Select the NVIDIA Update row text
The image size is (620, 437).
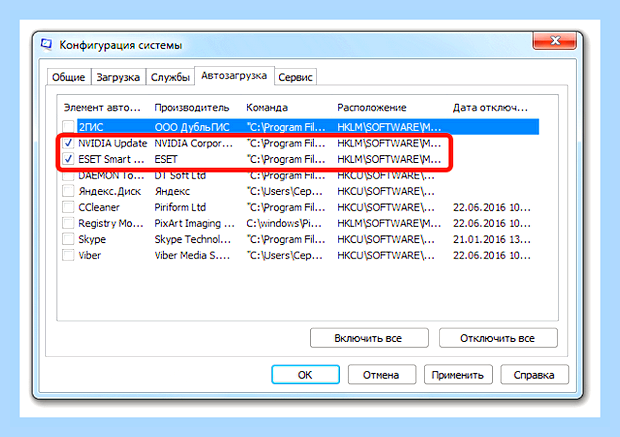pyautogui.click(x=113, y=143)
